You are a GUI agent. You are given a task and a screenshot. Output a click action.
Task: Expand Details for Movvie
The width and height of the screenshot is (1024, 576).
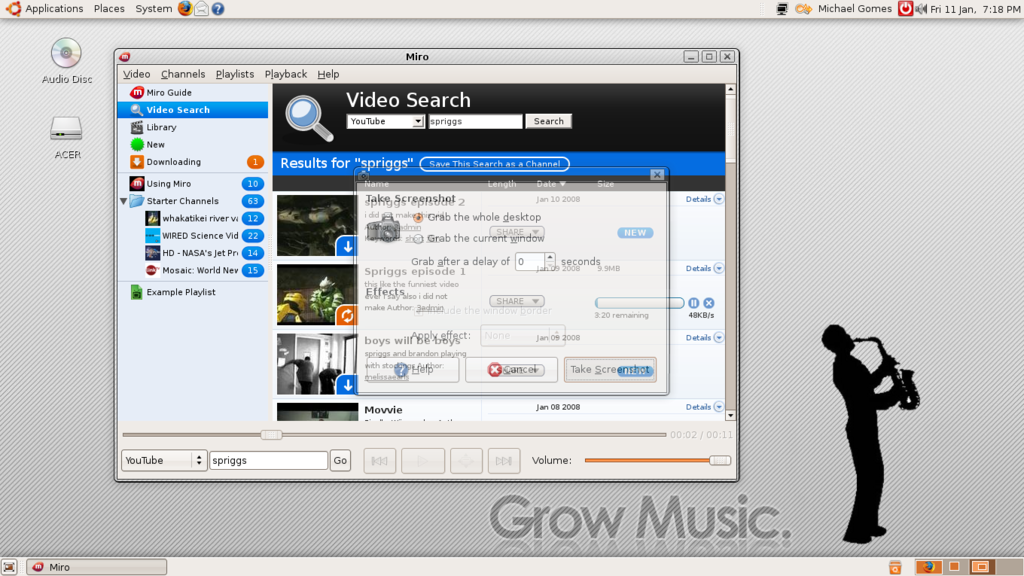tap(704, 407)
